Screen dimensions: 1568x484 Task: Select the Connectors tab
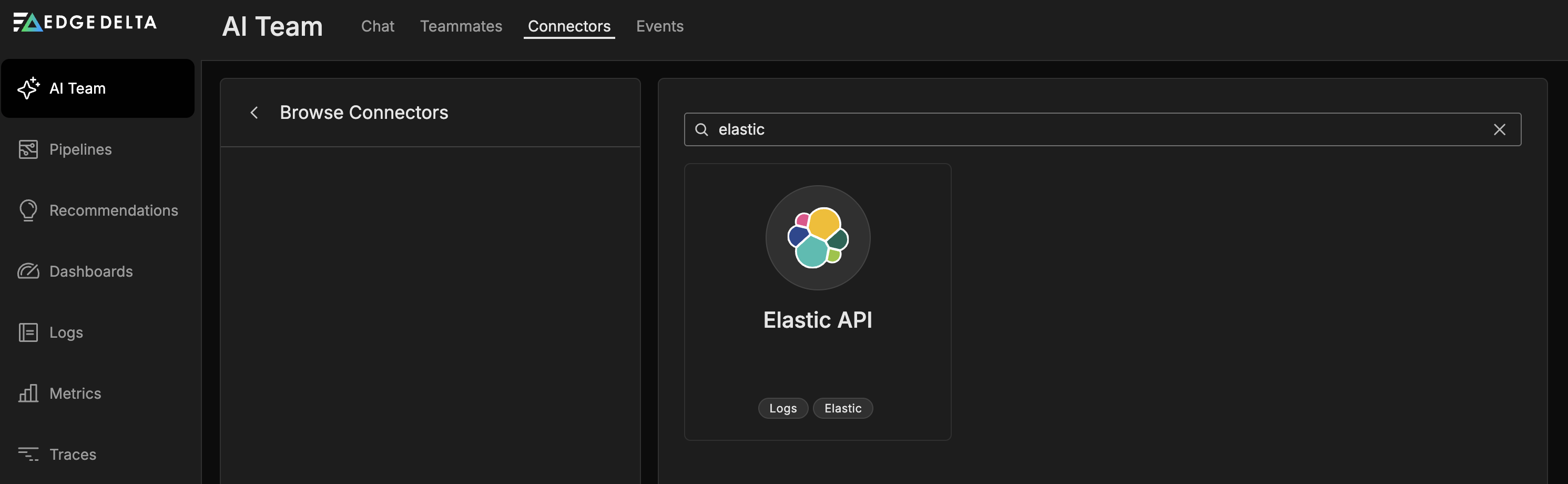point(568,26)
